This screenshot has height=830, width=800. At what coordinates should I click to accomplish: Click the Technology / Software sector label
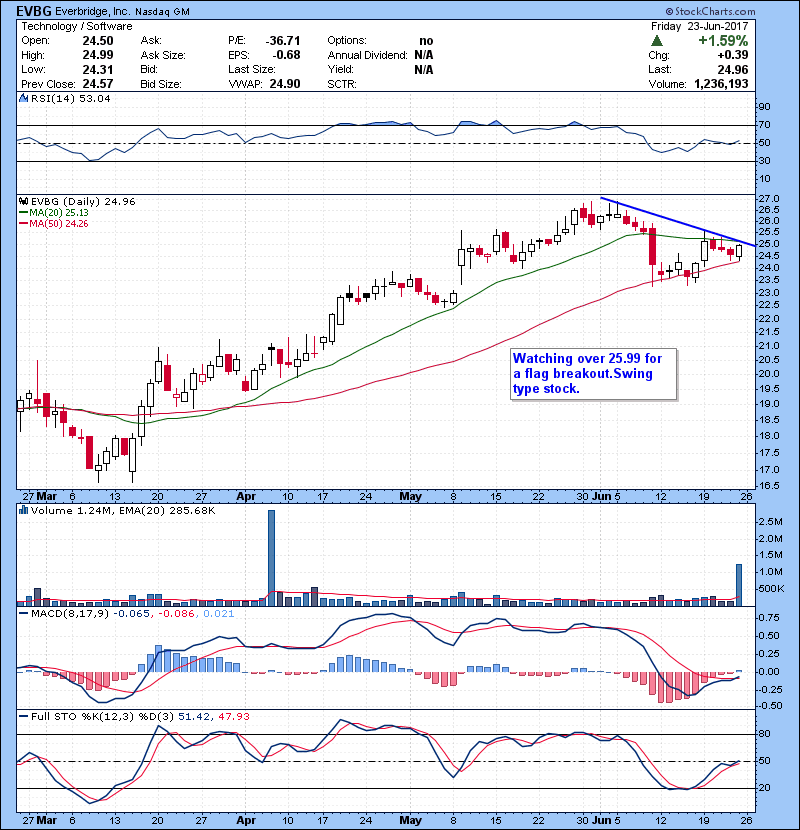[x=77, y=26]
